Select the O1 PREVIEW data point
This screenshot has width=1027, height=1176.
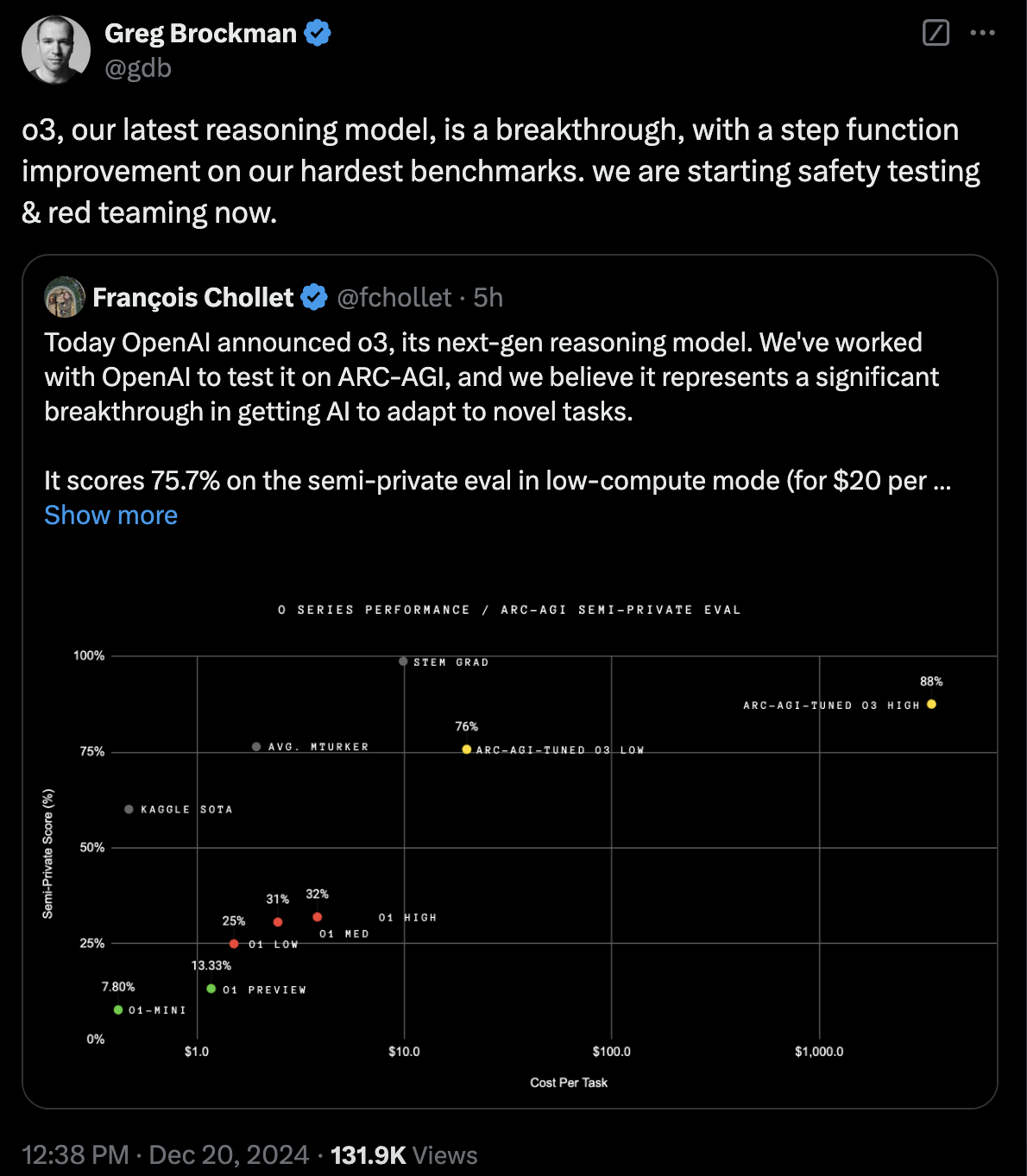[212, 988]
